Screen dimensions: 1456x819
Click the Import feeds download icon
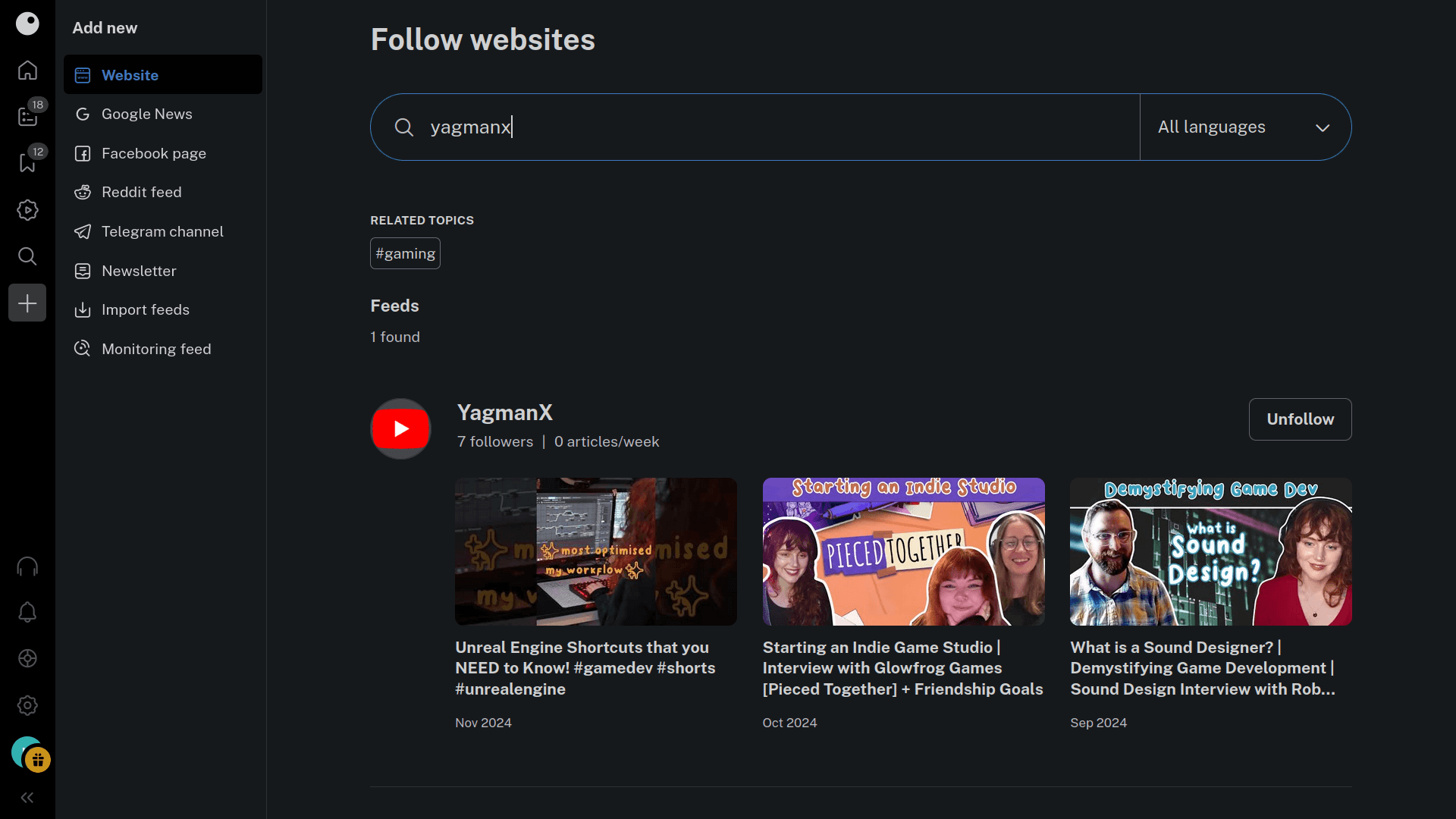coord(83,309)
